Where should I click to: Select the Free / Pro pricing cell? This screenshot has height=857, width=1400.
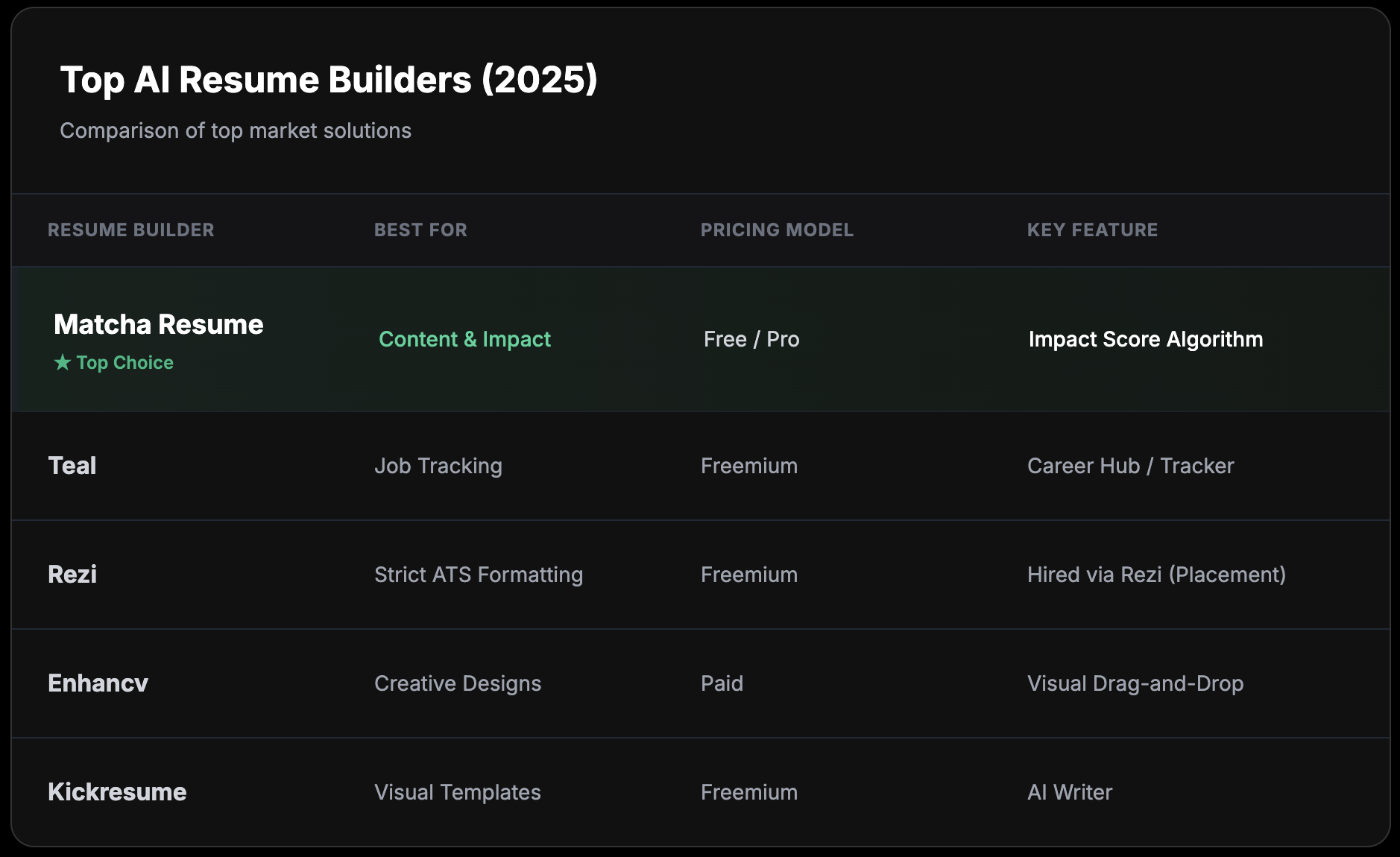coord(751,340)
